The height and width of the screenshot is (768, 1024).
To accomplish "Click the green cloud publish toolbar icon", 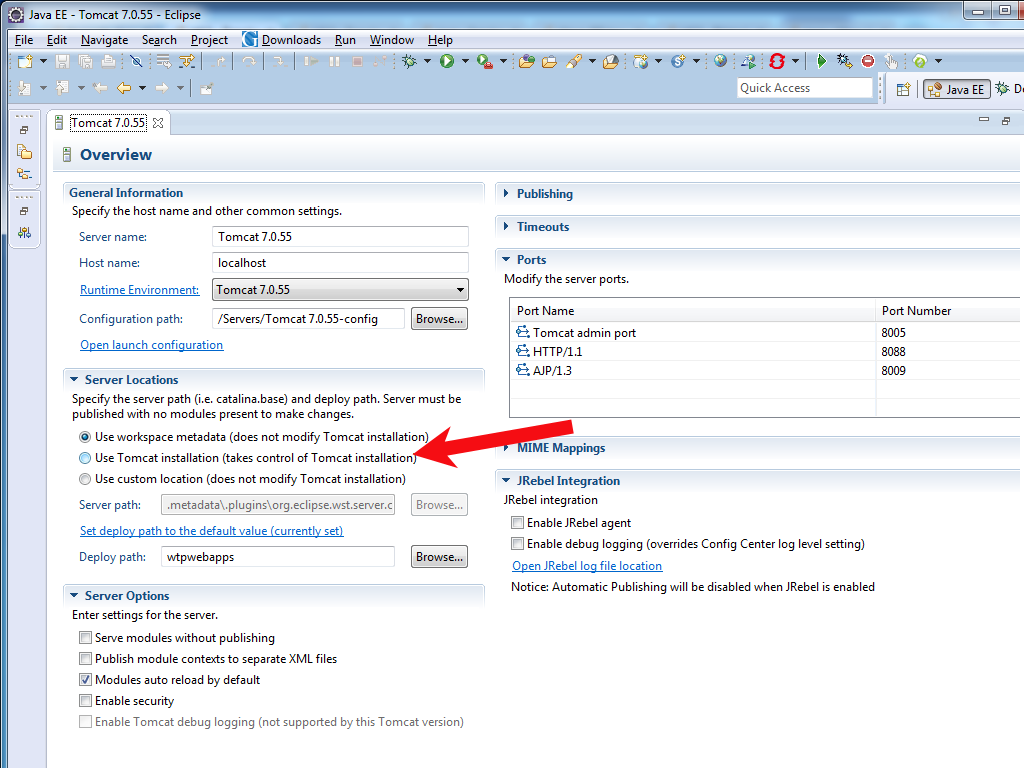I will point(920,61).
